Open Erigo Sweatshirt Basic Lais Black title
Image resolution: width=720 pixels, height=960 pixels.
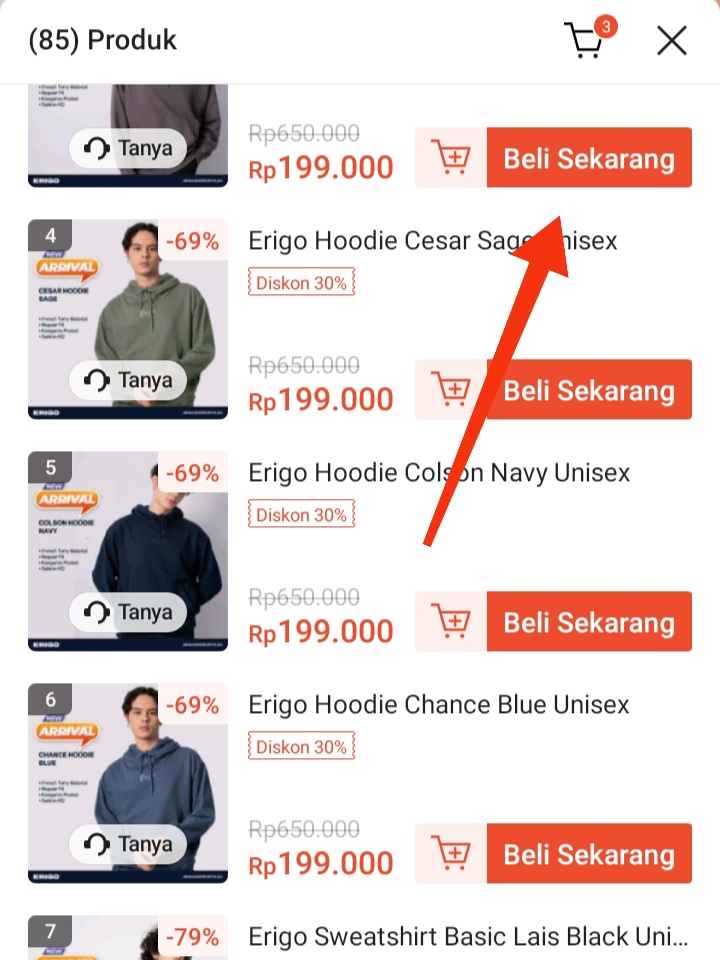point(468,937)
